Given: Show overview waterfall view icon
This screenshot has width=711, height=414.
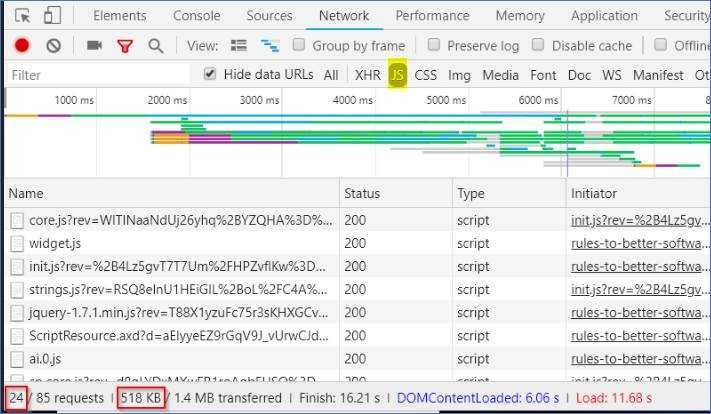Looking at the screenshot, I should [269, 46].
